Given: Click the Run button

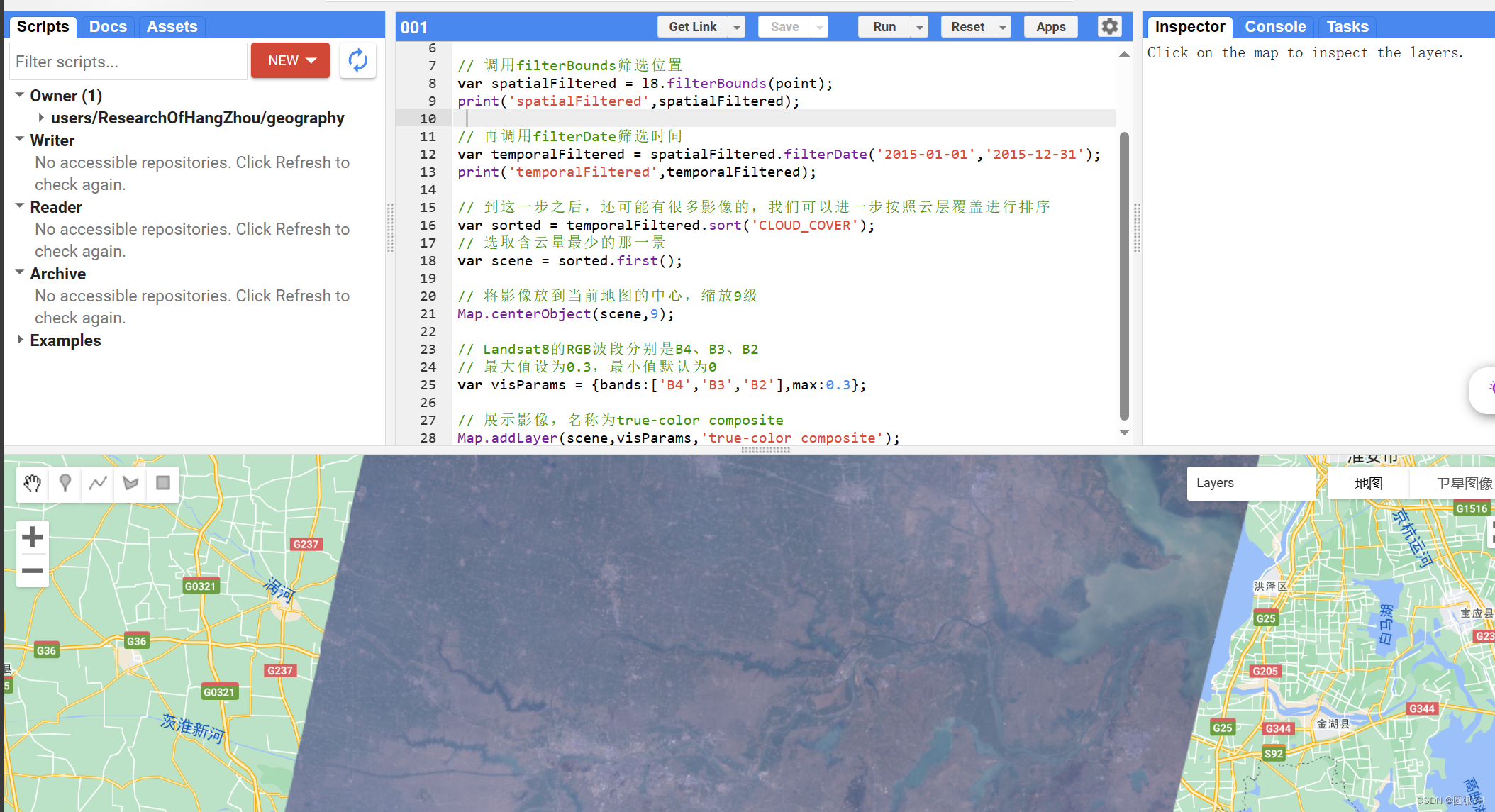Looking at the screenshot, I should 884,26.
